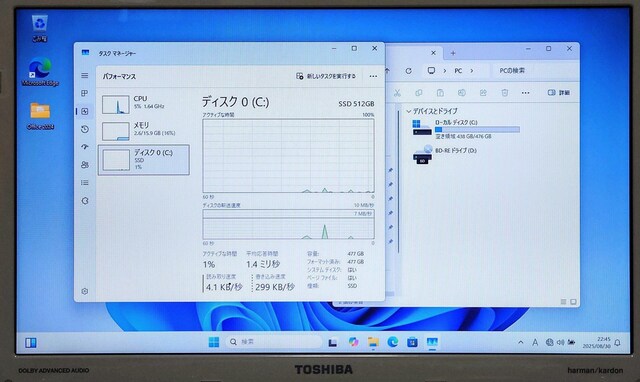Select the メモリ performance item
640x382 pixels.
[144, 131]
